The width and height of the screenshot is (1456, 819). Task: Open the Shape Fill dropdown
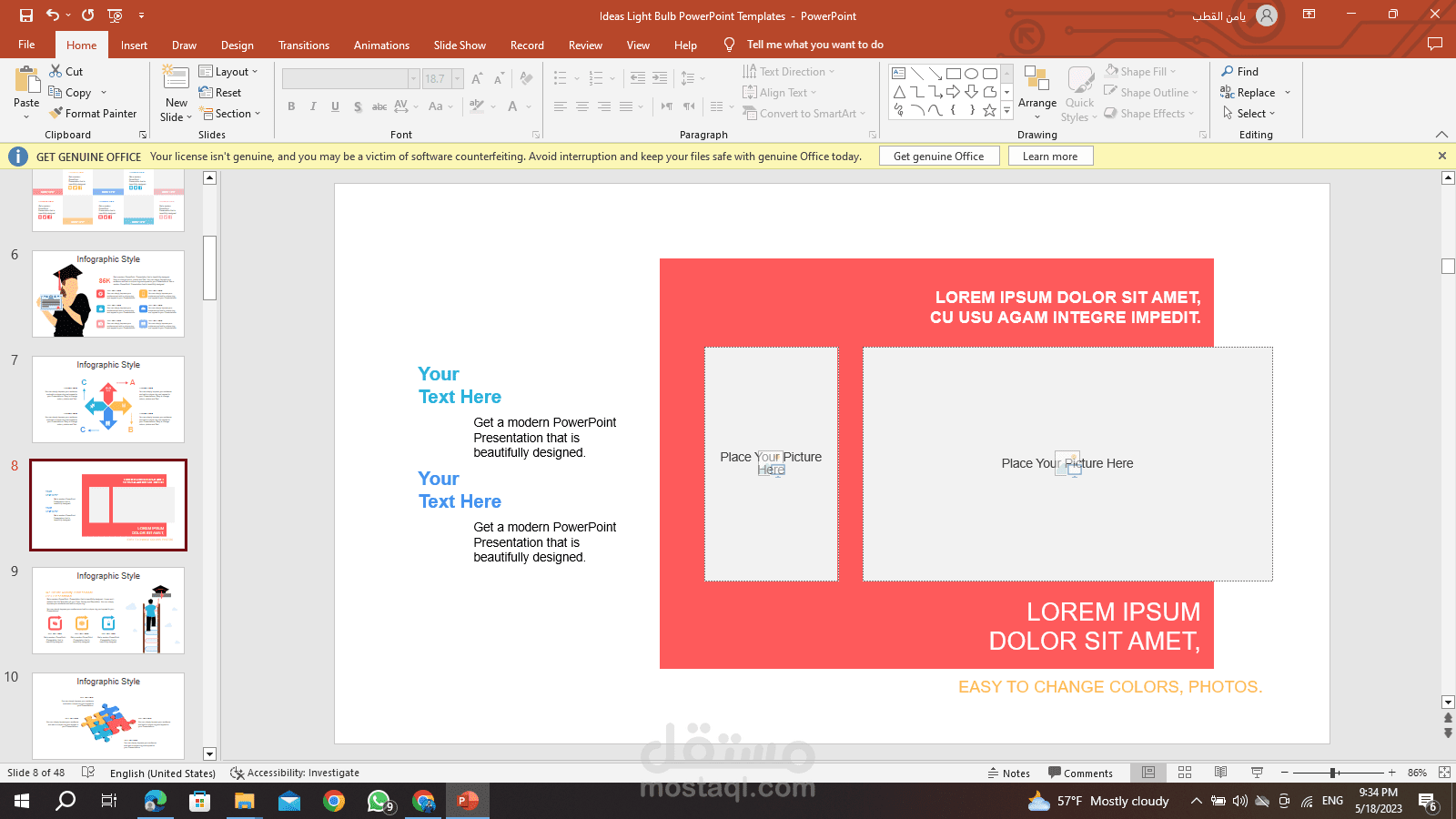pos(1140,71)
